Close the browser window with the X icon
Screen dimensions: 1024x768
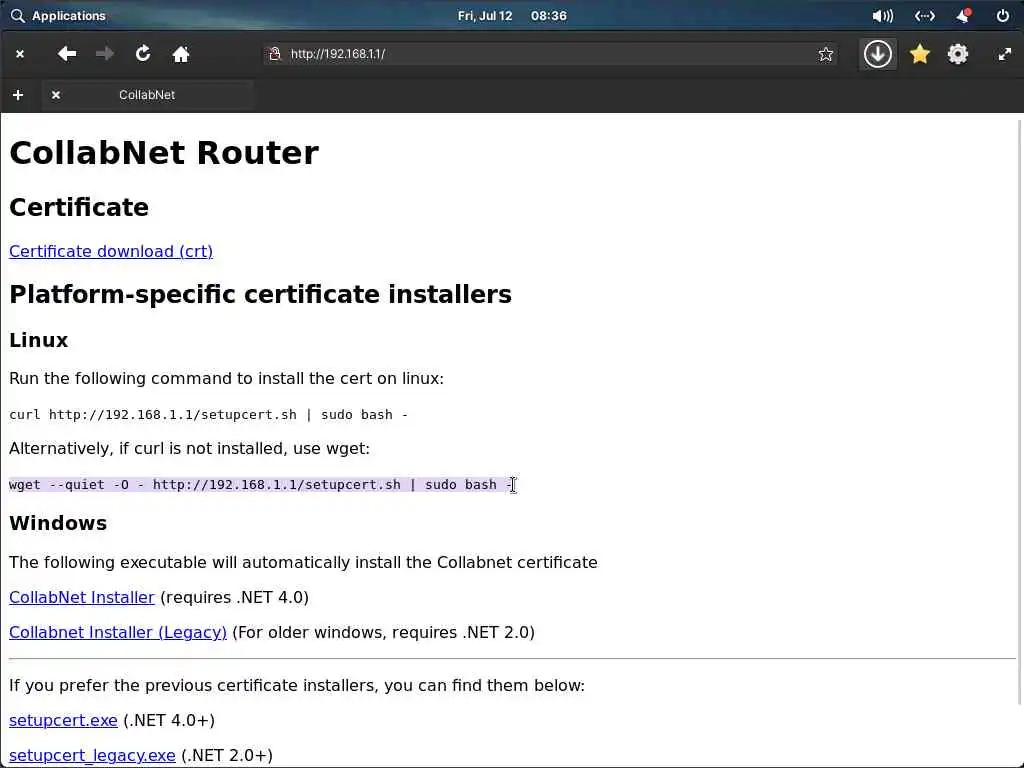point(20,54)
